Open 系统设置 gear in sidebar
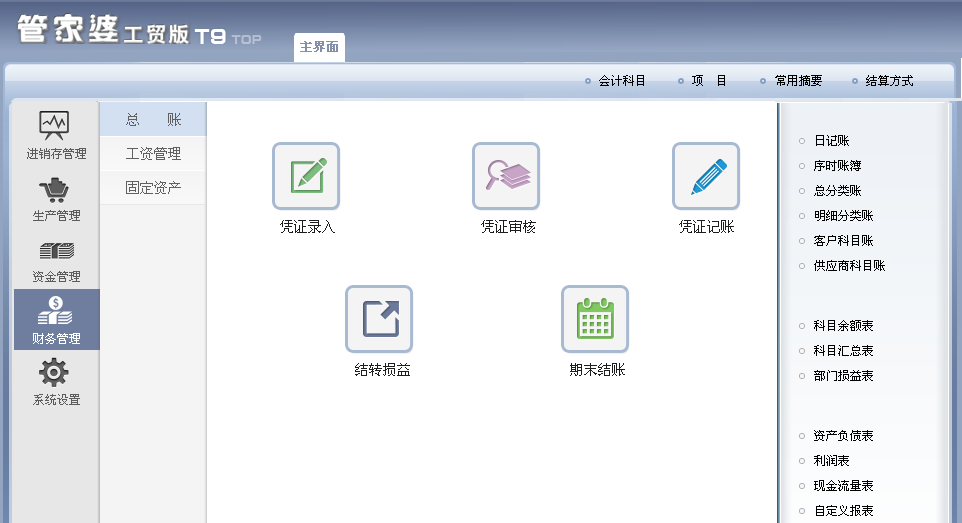Screen dimensions: 962x523 point(56,382)
